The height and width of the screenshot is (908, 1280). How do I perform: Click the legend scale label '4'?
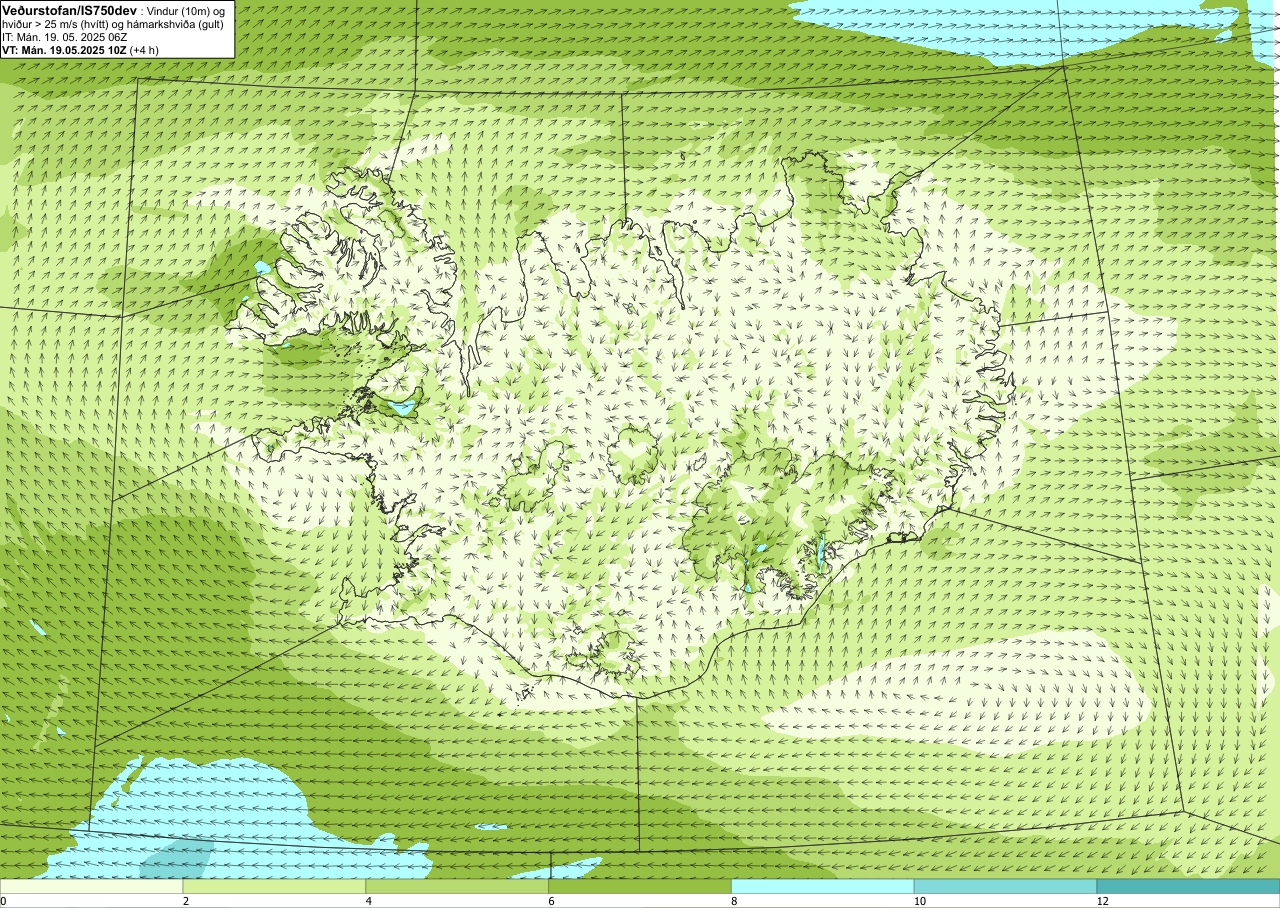tap(369, 901)
